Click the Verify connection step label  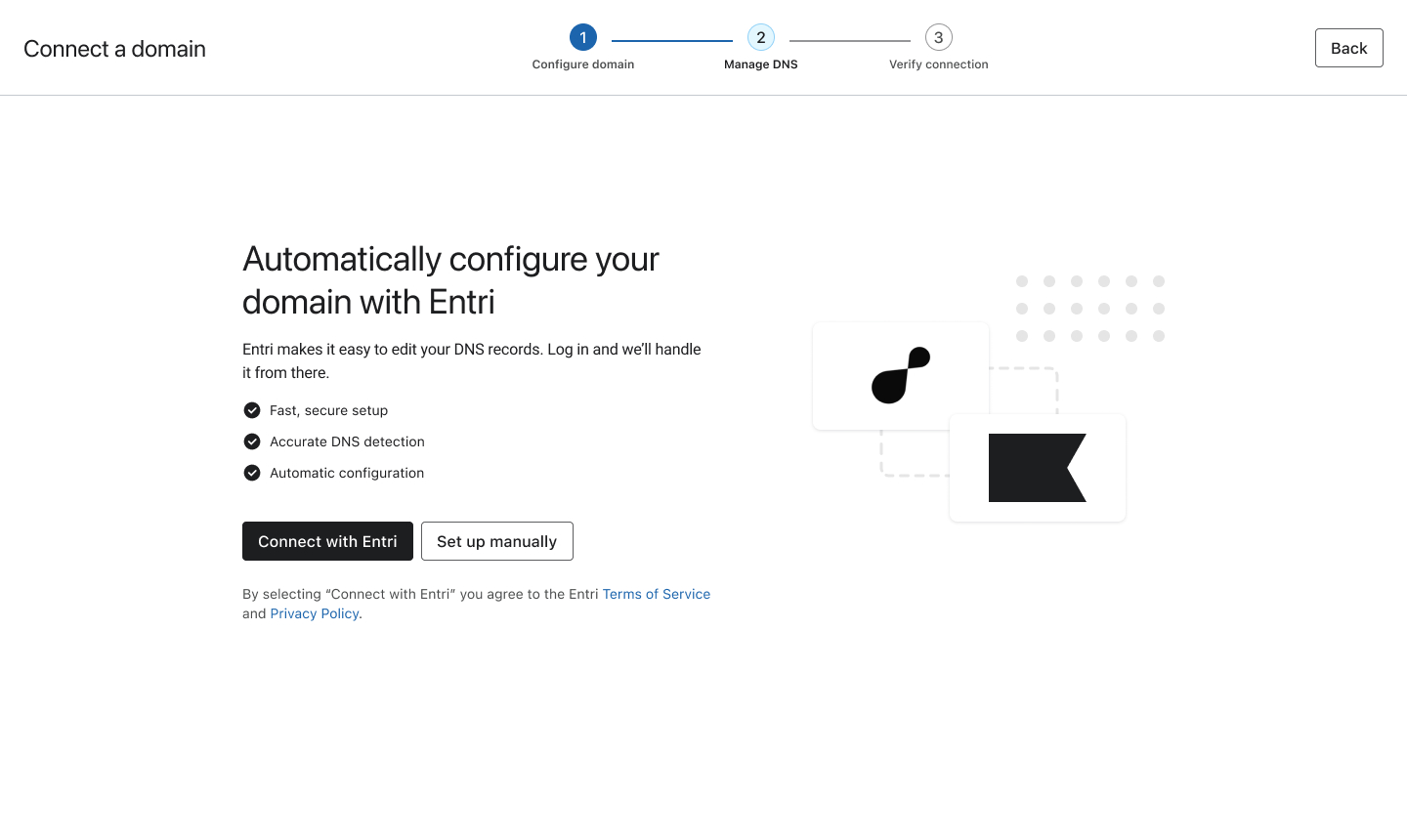[x=939, y=64]
